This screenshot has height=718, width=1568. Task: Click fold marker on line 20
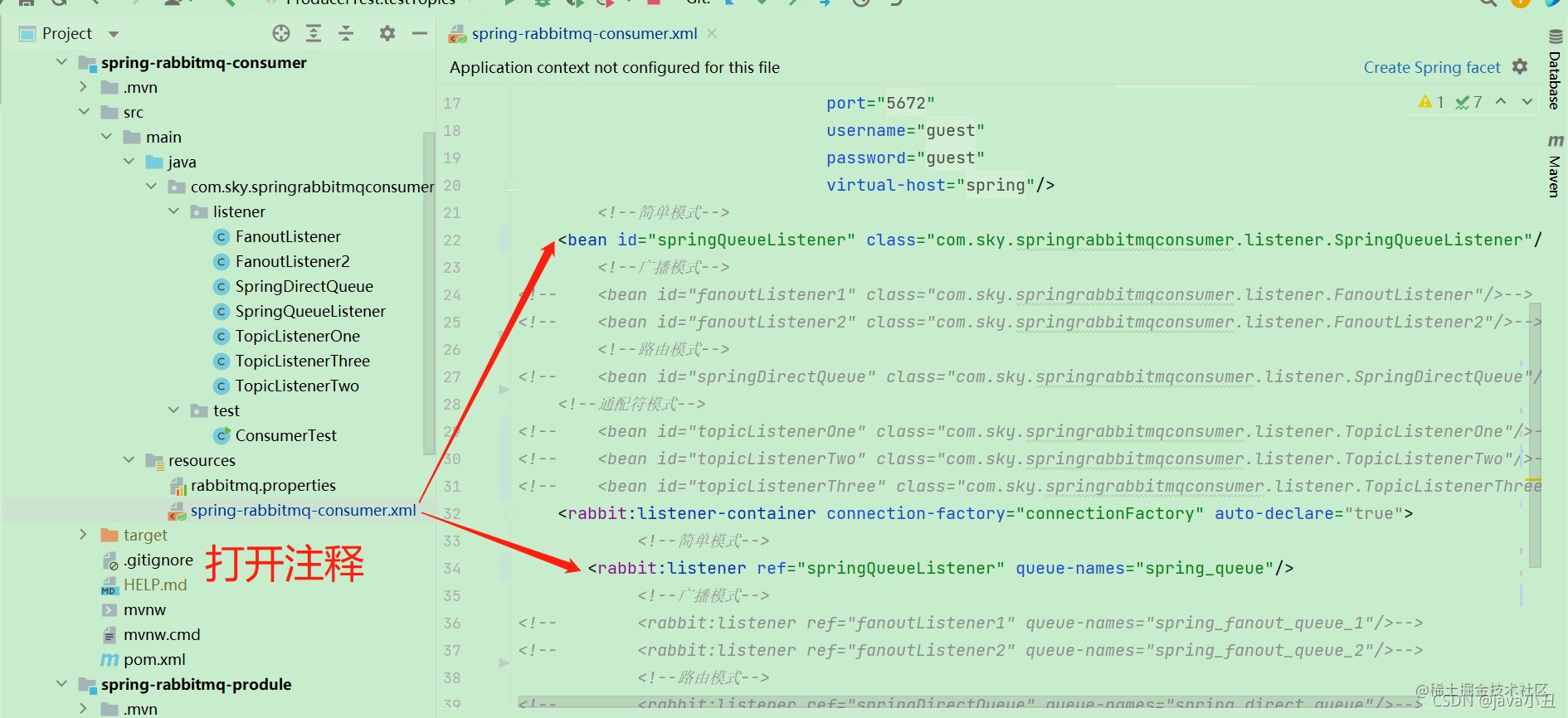[511, 185]
